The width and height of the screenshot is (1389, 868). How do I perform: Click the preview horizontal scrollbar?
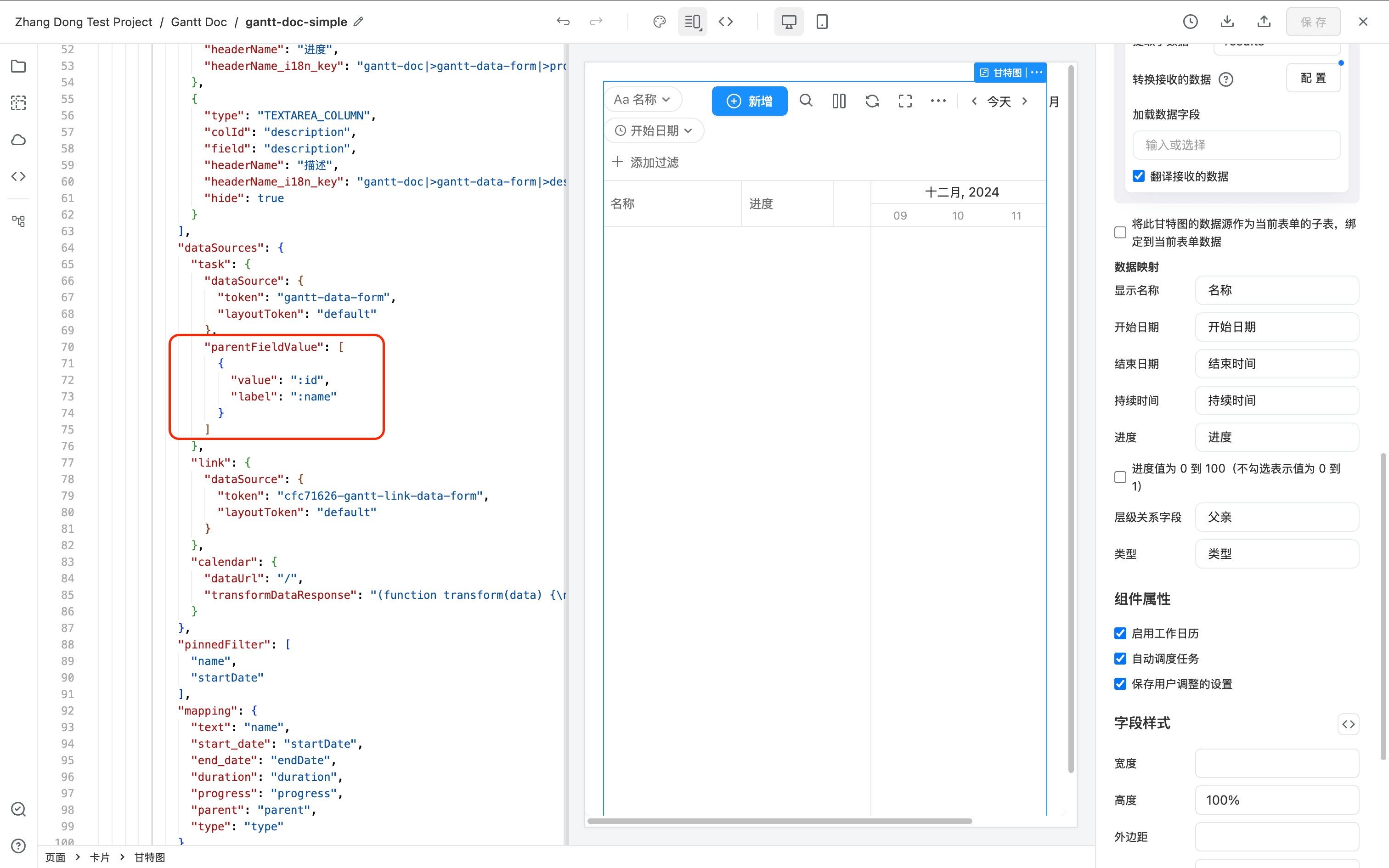tap(779, 821)
